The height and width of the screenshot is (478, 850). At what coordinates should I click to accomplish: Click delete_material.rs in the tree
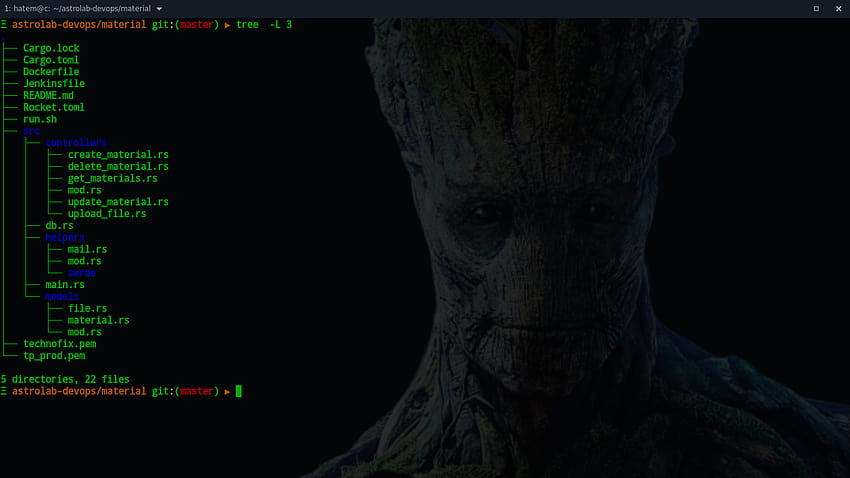pyautogui.click(x=118, y=166)
